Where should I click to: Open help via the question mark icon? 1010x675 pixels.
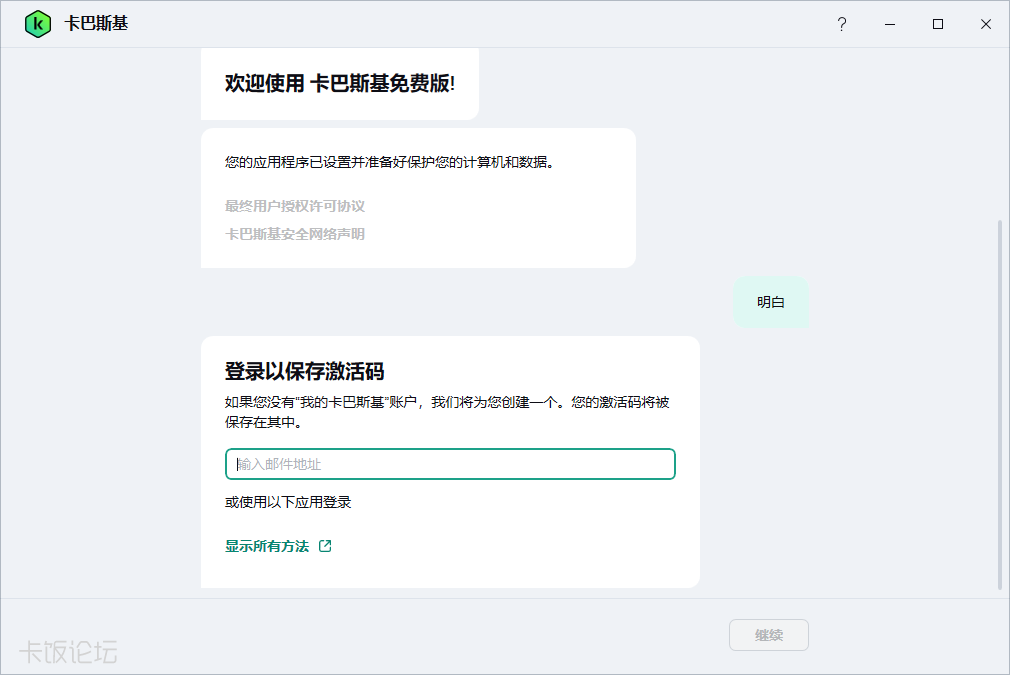point(842,24)
